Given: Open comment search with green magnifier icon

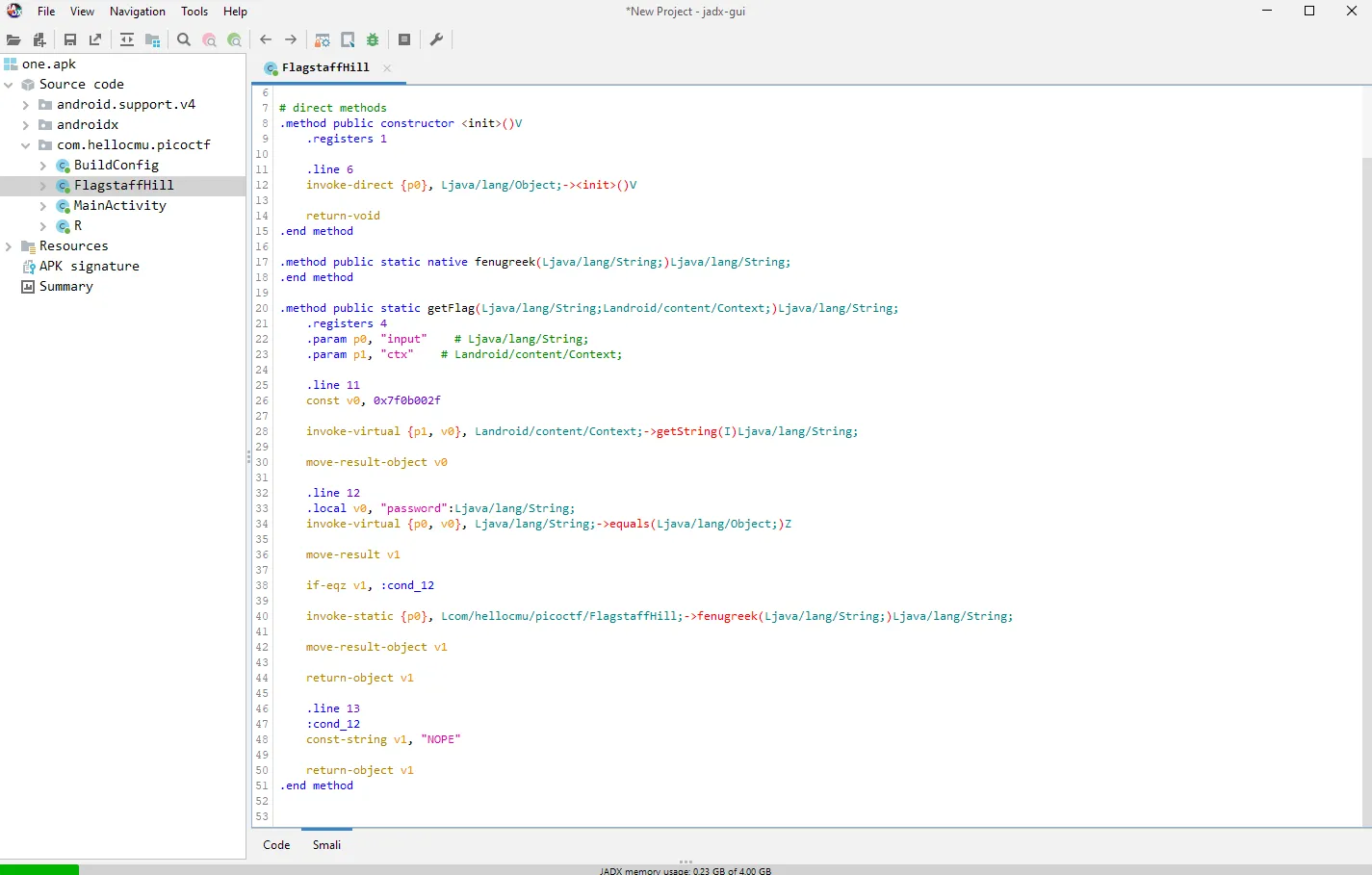Looking at the screenshot, I should [x=234, y=39].
